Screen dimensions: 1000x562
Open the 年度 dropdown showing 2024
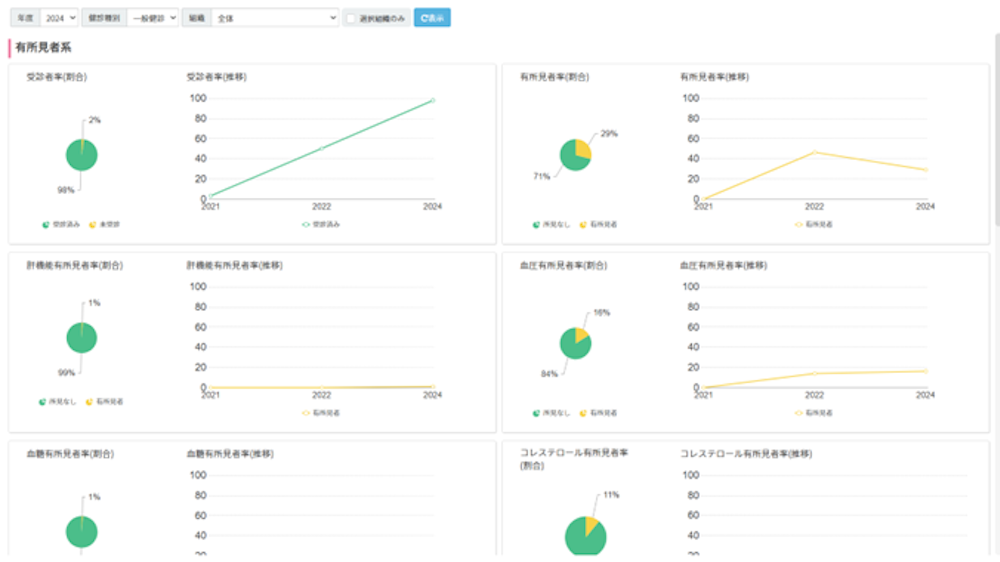pos(59,18)
